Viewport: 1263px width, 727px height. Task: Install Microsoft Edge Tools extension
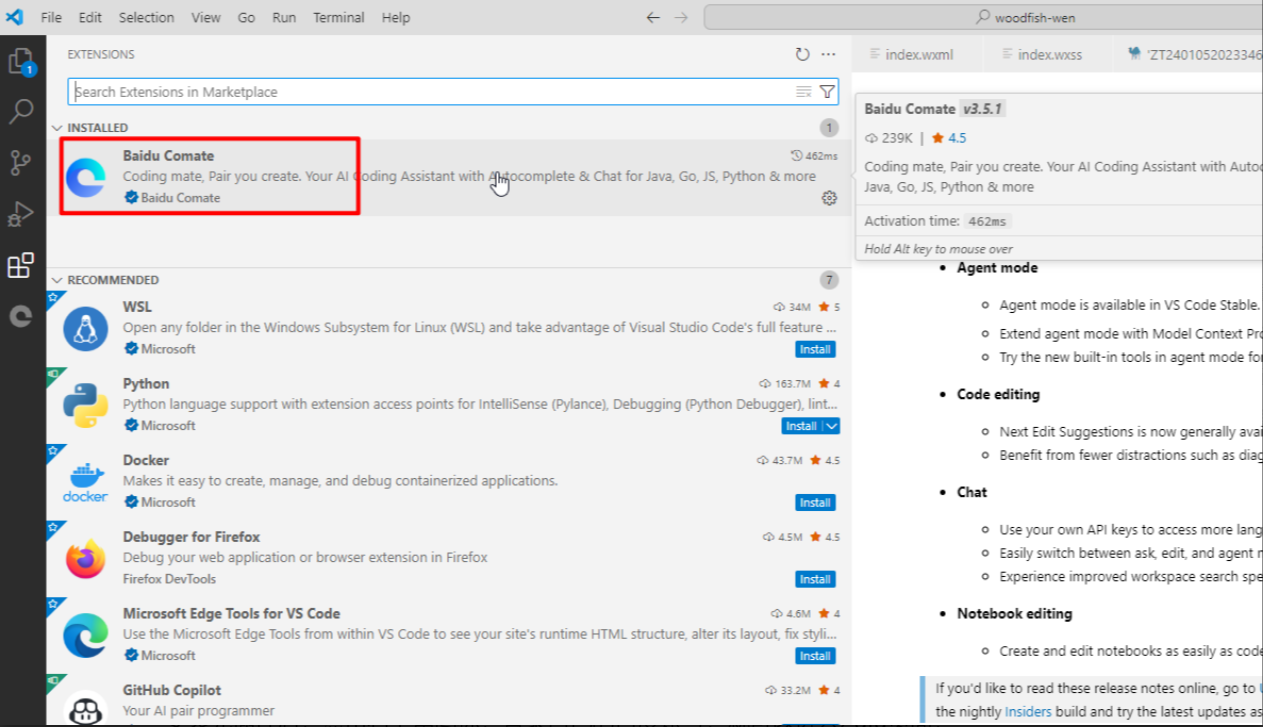[x=815, y=656]
